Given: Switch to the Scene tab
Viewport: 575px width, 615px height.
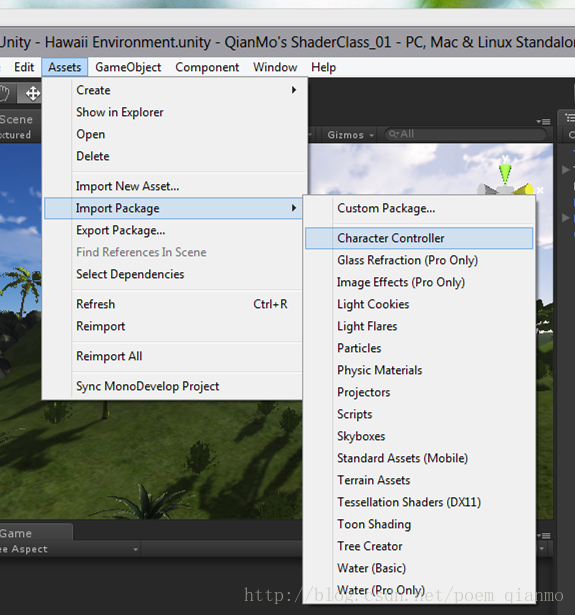Looking at the screenshot, I should [18, 119].
